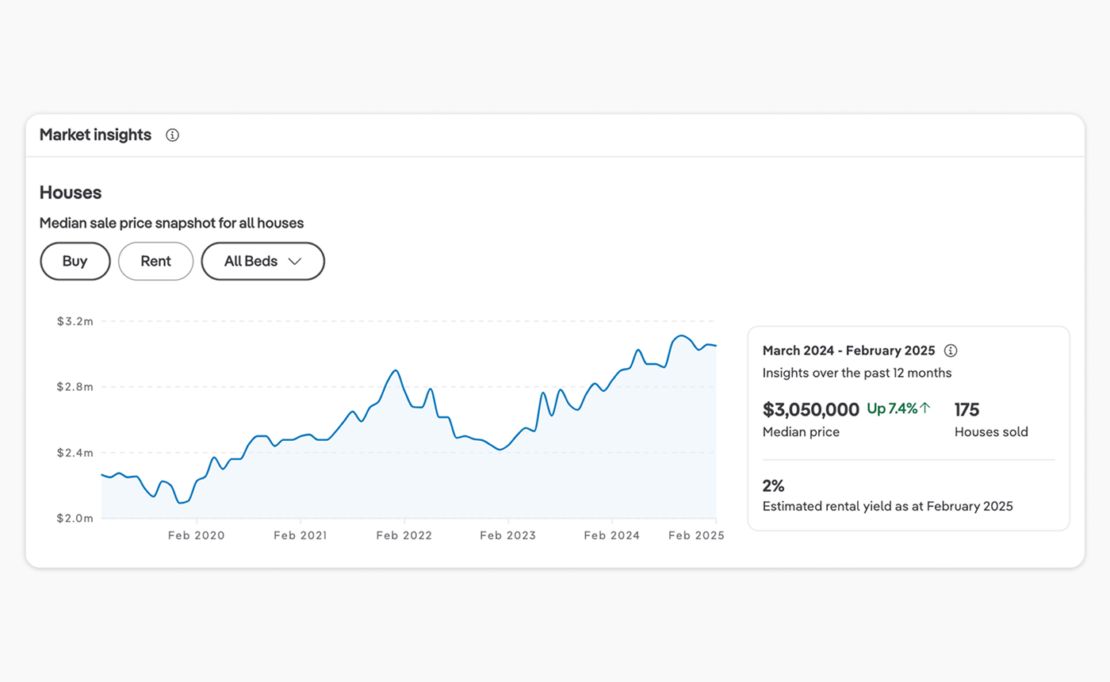
Task: Click the Market insights title
Action: pos(96,135)
